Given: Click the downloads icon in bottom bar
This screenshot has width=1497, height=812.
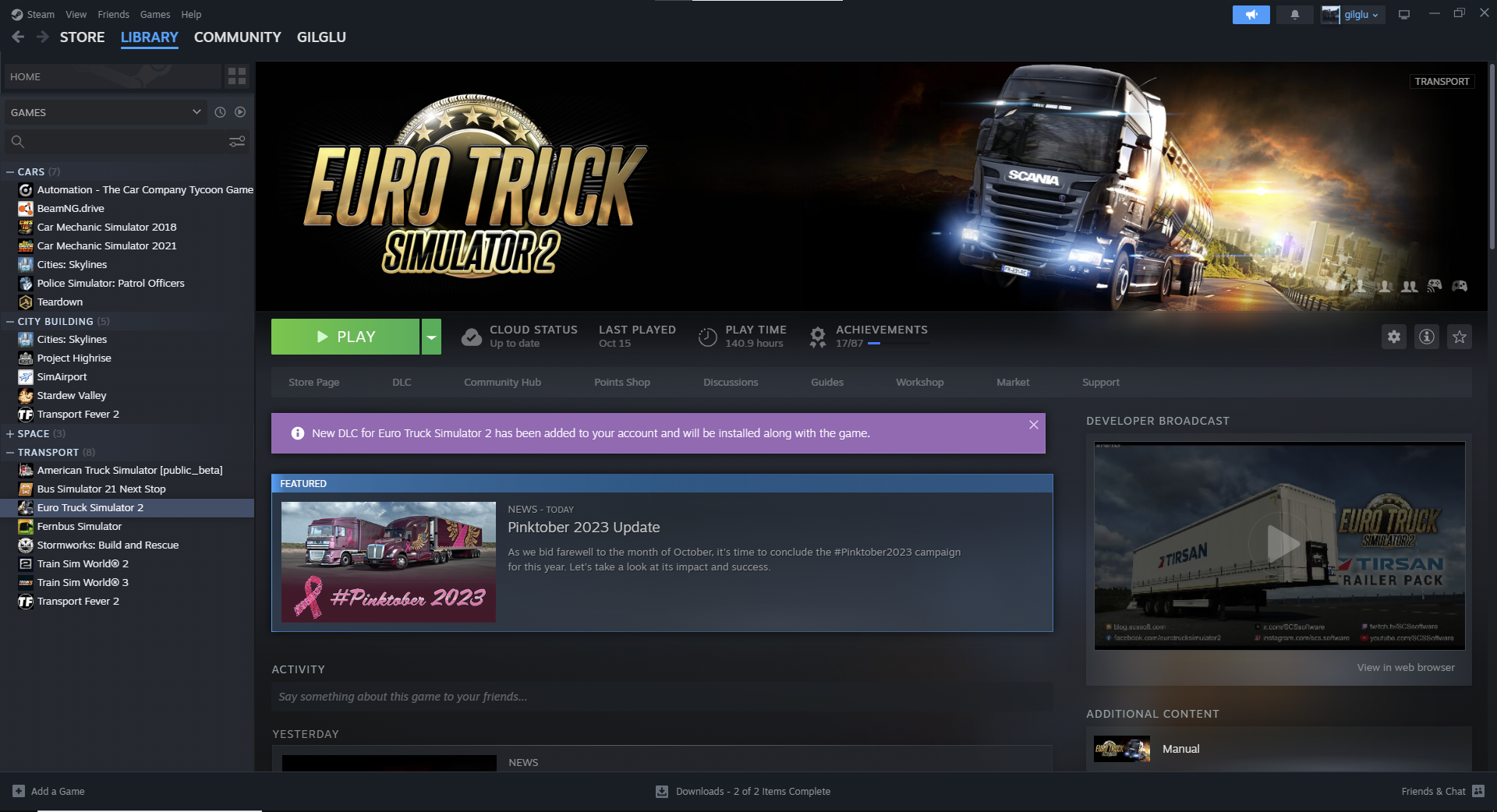Looking at the screenshot, I should pos(662,792).
